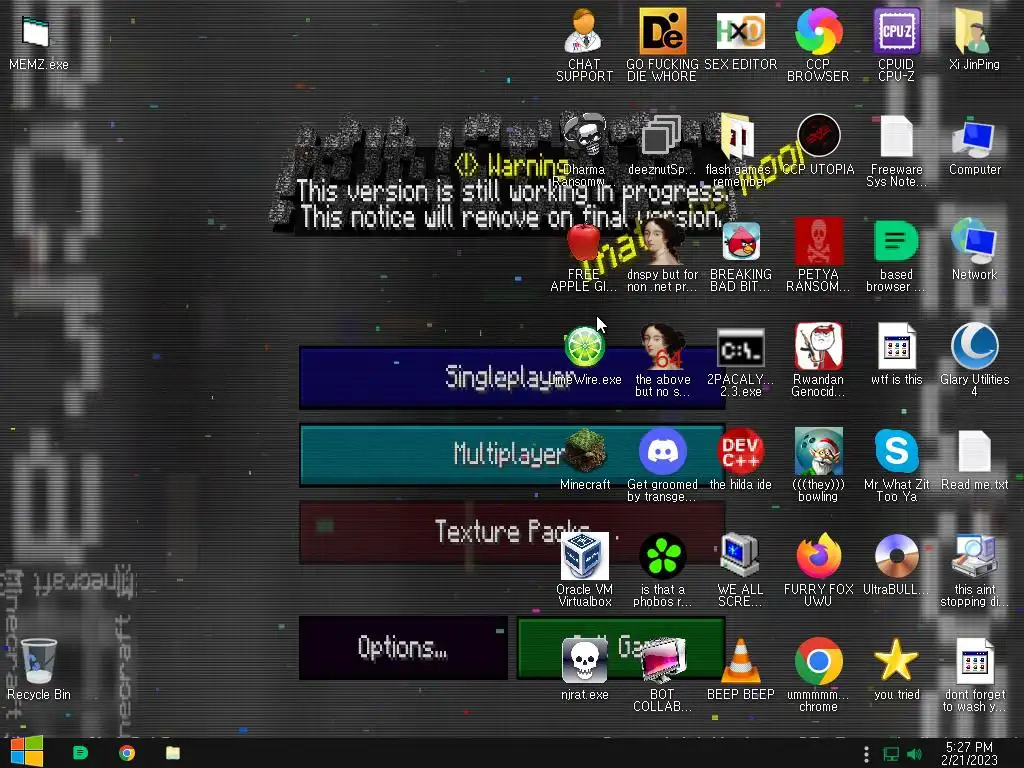Open the flash games remember folder

pyautogui.click(x=739, y=136)
